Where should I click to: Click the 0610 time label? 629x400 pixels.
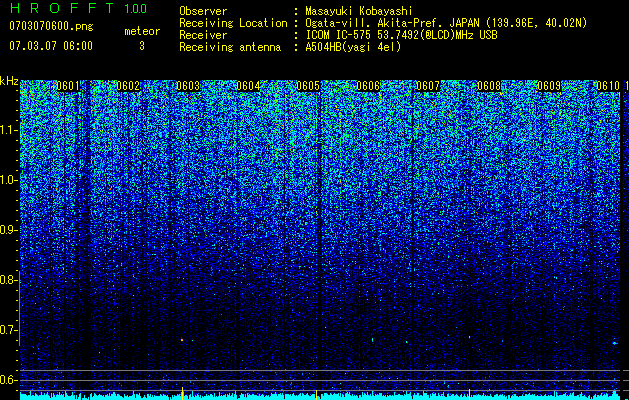coord(608,86)
